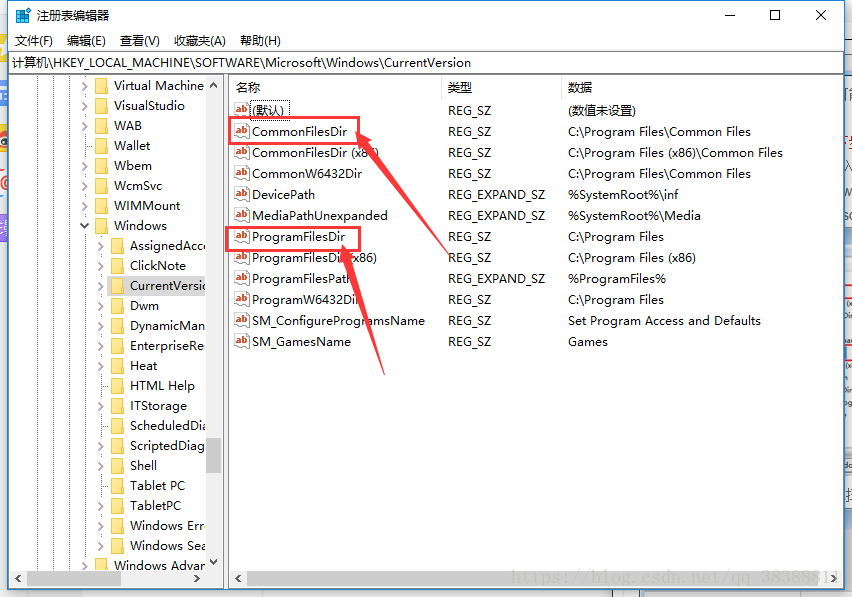The image size is (852, 597).
Task: Collapse the Windows tree node
Action: pos(85,226)
